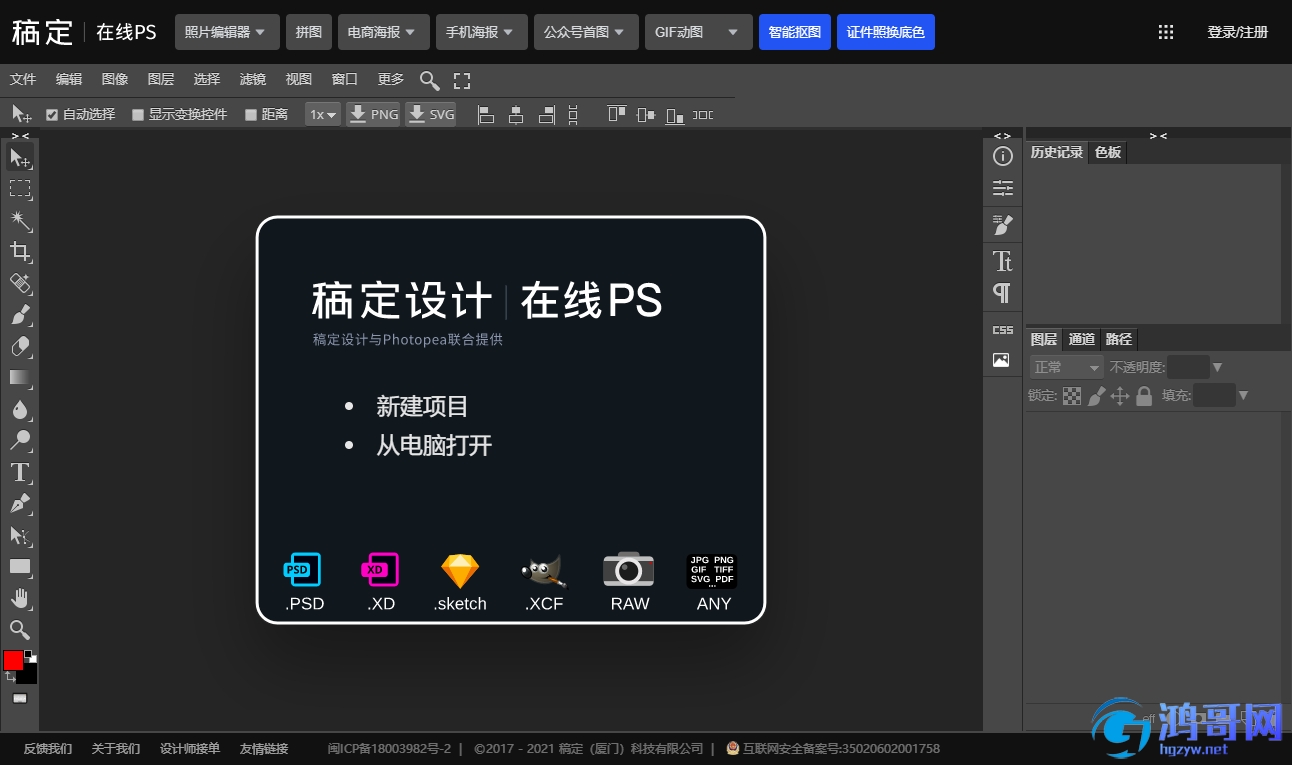Viewport: 1292px width, 765px height.
Task: Align horizontal centers icon in options bar
Action: click(x=516, y=115)
